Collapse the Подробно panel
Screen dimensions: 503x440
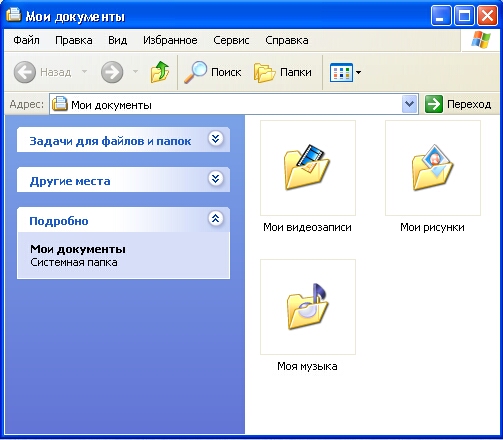point(216,218)
